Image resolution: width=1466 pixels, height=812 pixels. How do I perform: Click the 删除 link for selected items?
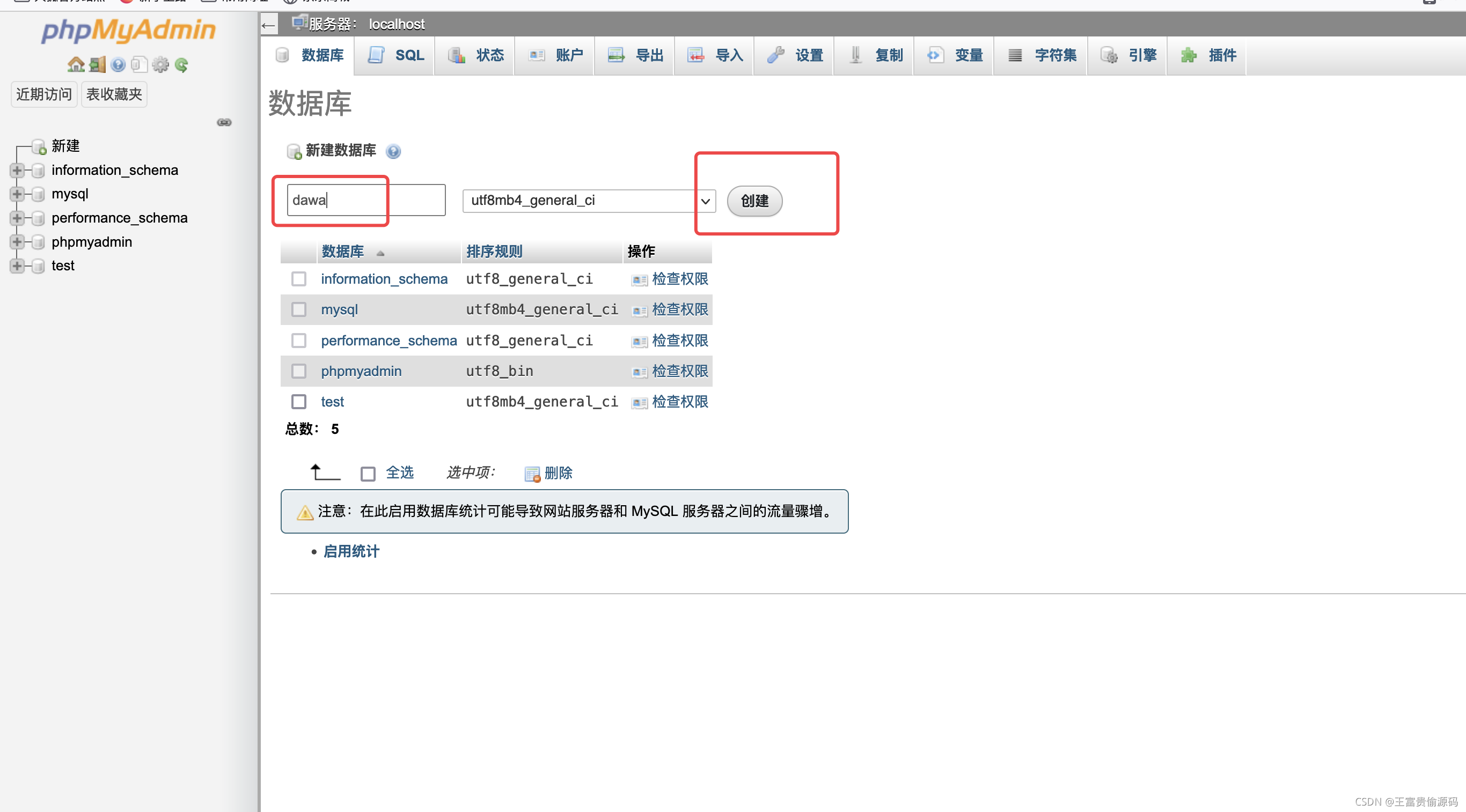click(x=558, y=473)
